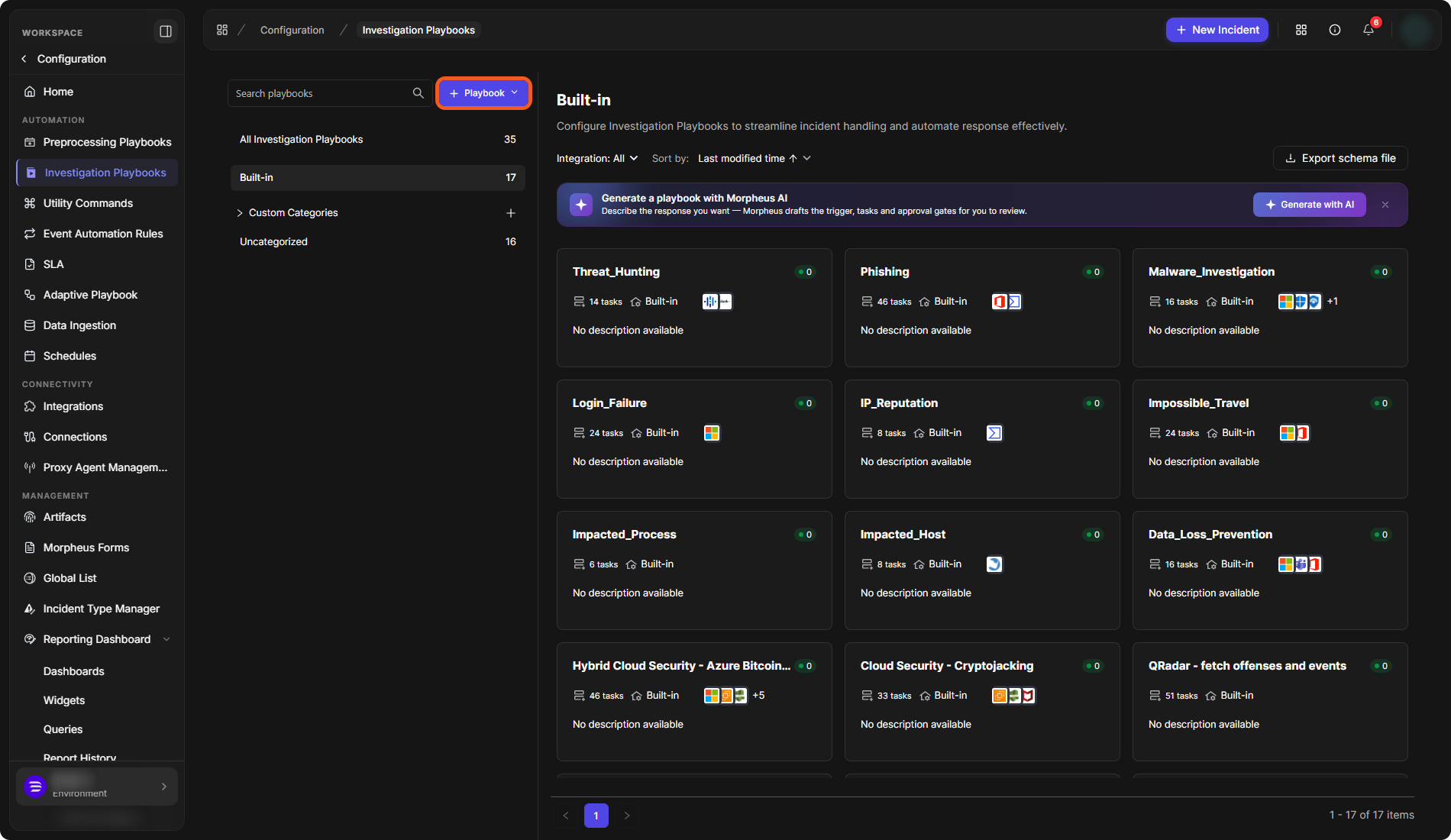Open the environment switcher chevron

(x=164, y=787)
